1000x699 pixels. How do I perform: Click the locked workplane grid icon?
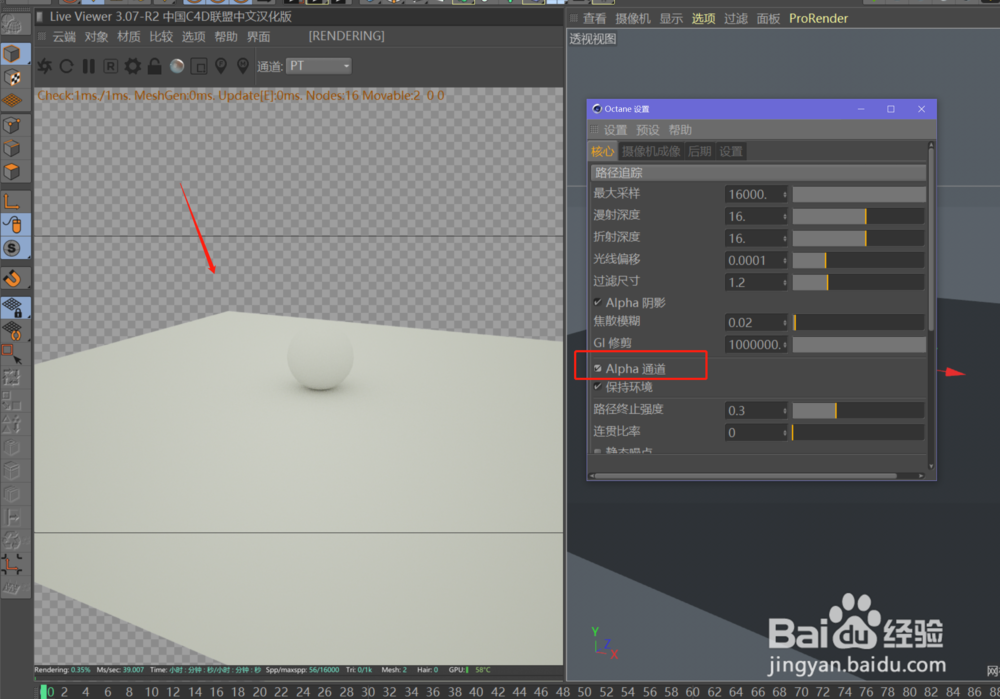click(13, 308)
